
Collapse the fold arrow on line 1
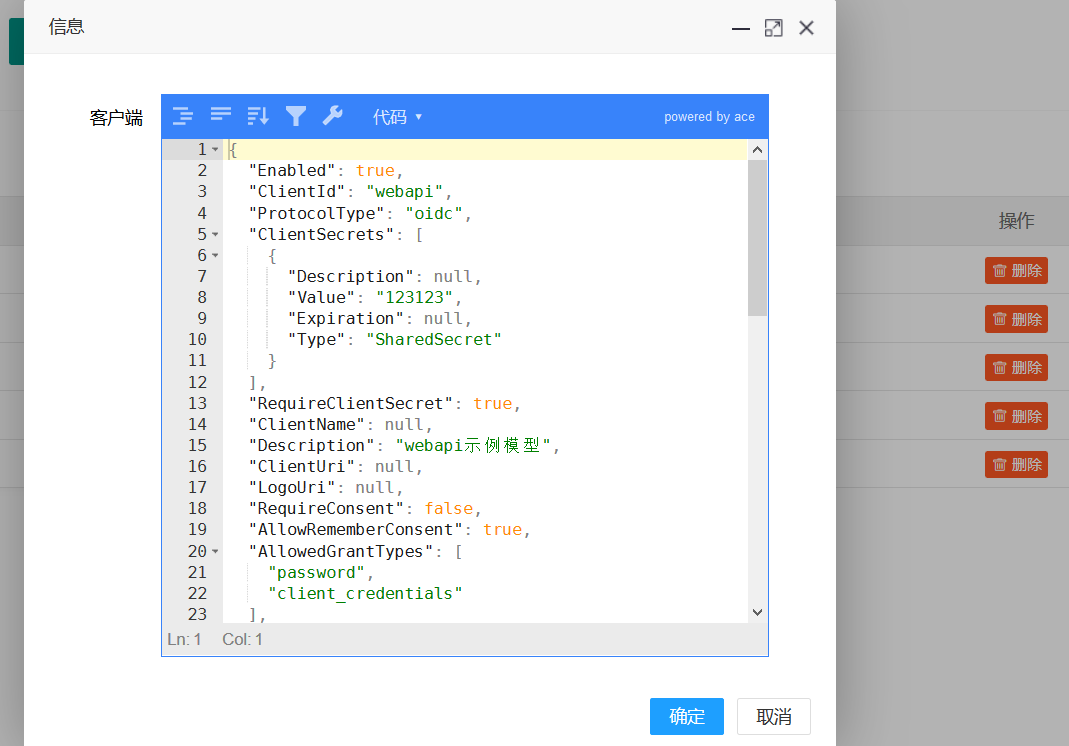[x=215, y=149]
